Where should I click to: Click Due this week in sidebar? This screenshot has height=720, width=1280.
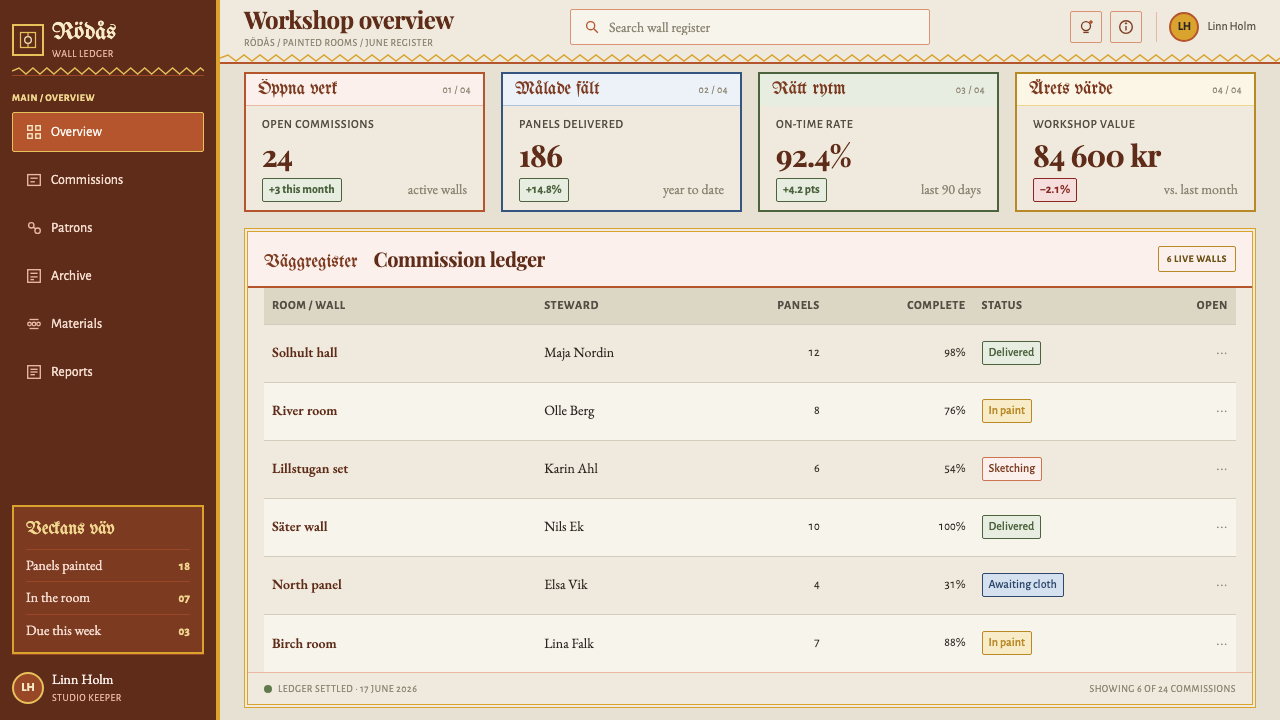click(108, 631)
